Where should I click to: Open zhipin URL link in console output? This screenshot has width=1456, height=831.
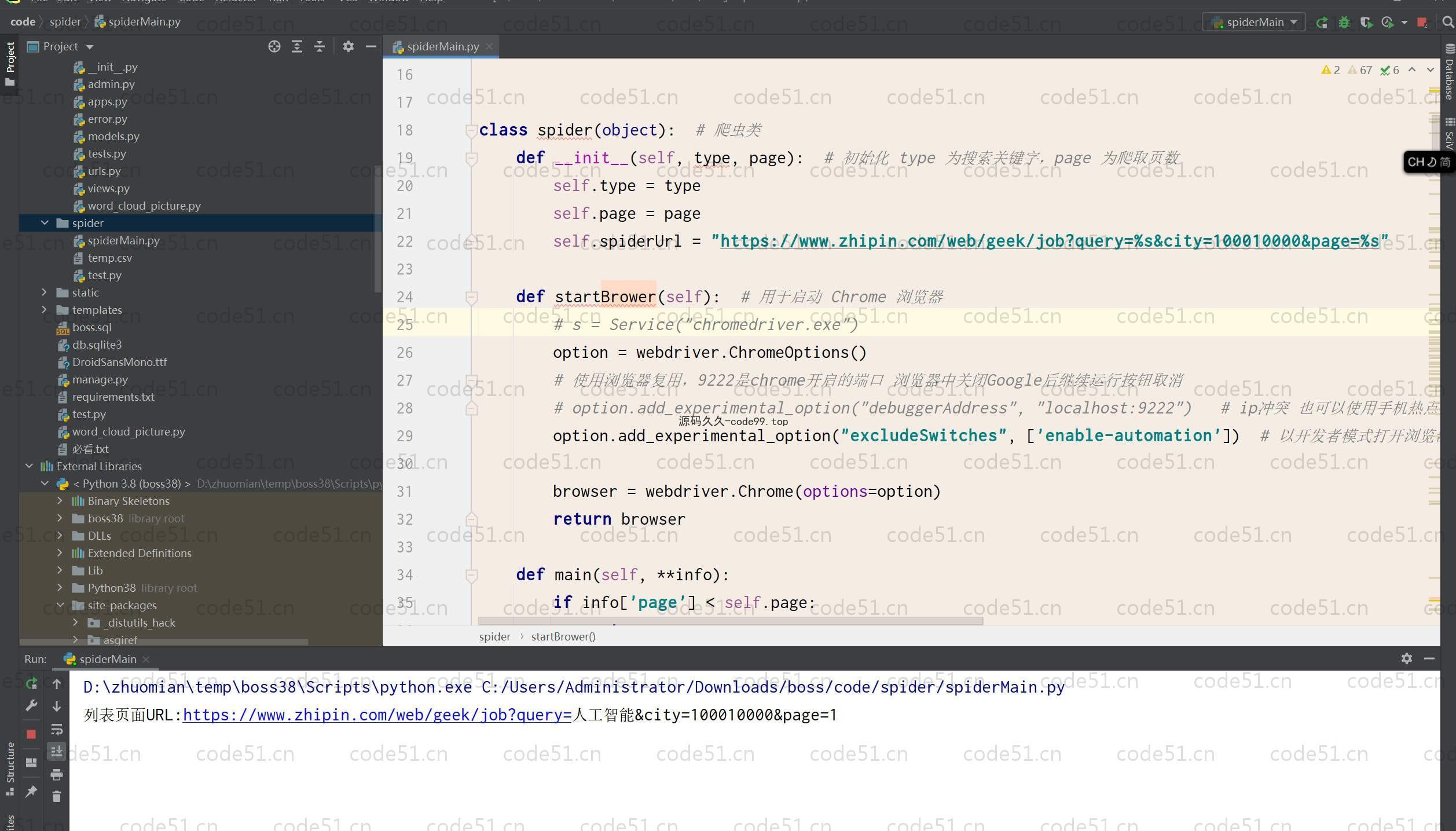[x=377, y=715]
